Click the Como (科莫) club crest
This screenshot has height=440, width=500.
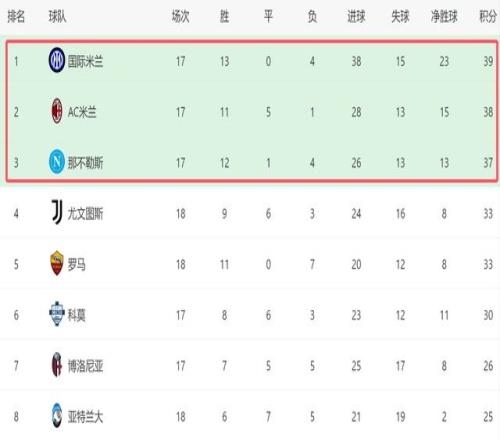[57, 314]
